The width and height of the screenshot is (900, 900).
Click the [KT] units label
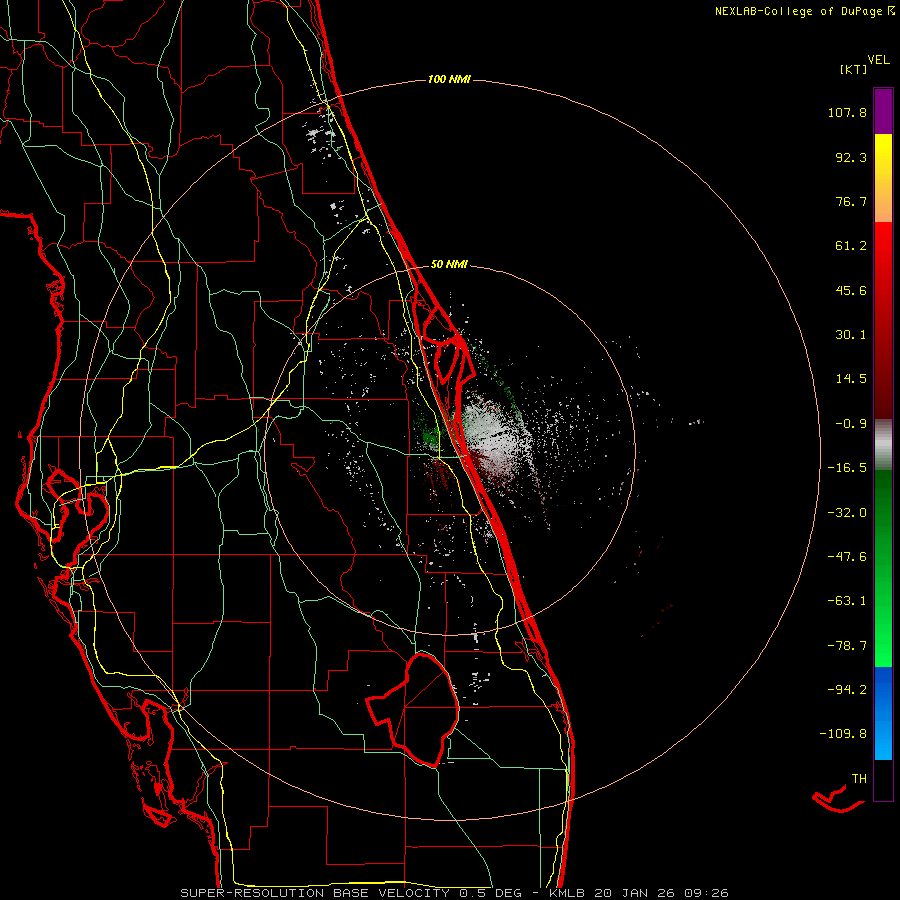tap(853, 69)
